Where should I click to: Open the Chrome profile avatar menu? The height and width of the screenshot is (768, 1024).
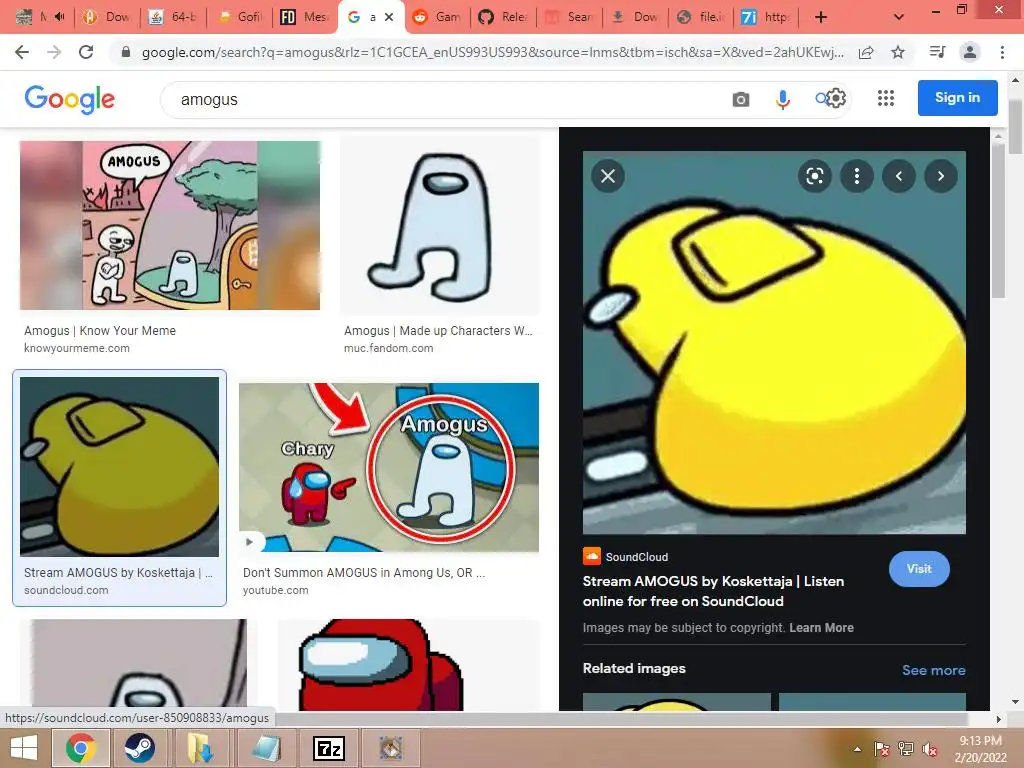[x=970, y=52]
